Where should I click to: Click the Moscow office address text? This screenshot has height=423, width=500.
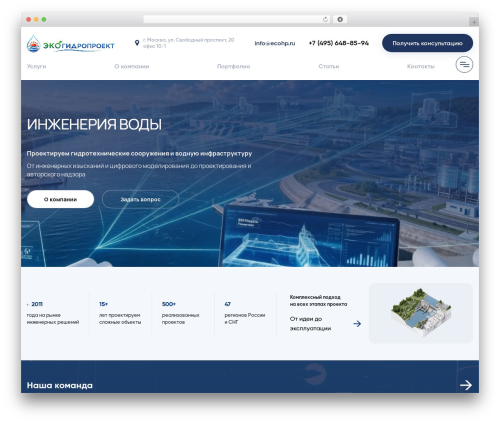point(188,43)
